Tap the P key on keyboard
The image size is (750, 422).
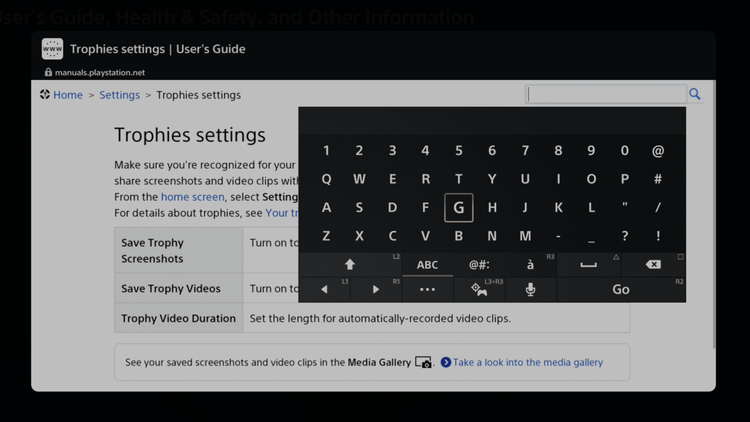[625, 179]
